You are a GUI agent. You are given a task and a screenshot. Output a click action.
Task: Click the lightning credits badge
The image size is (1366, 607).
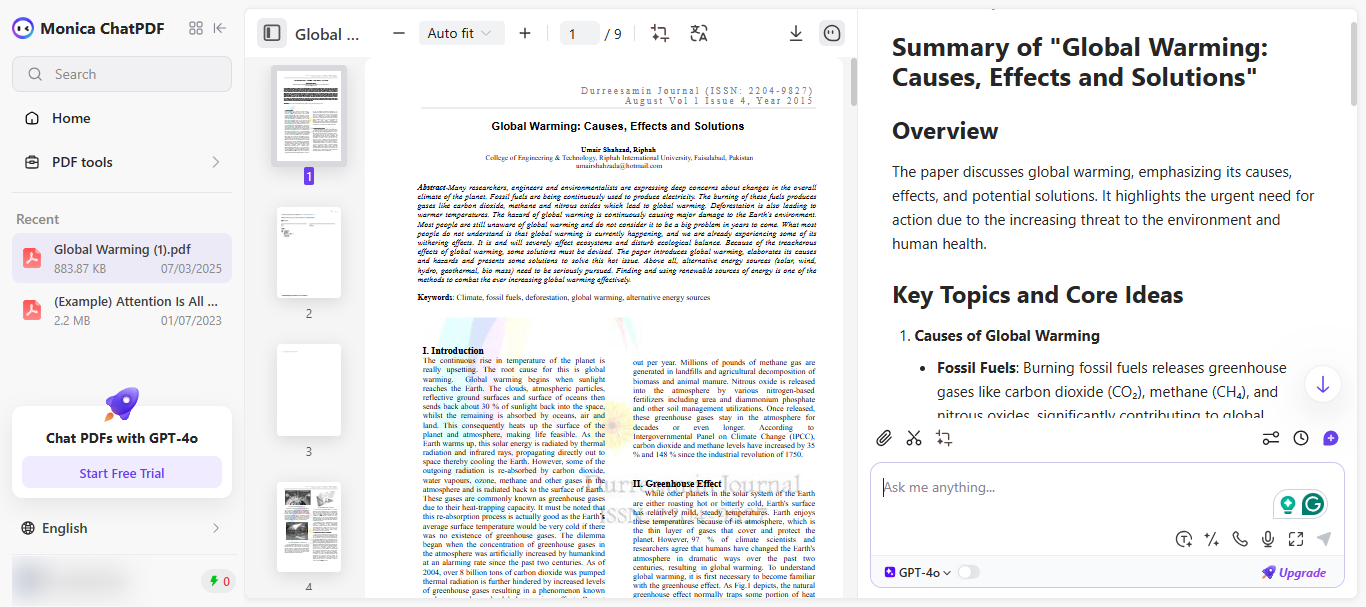tap(218, 581)
